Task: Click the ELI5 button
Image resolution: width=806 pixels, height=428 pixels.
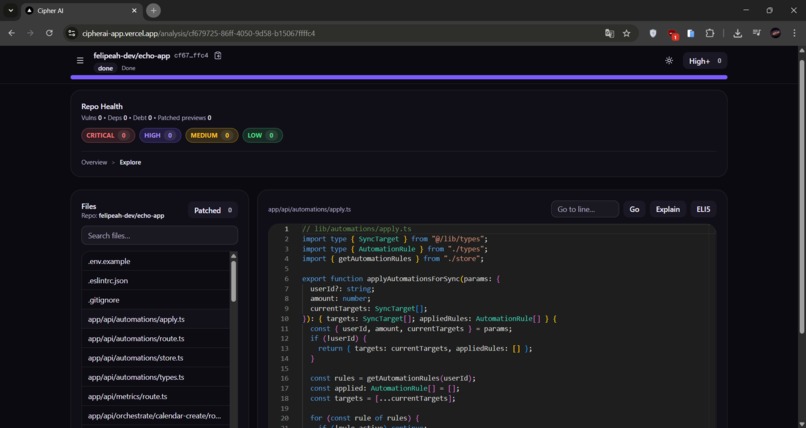Action: (x=703, y=209)
